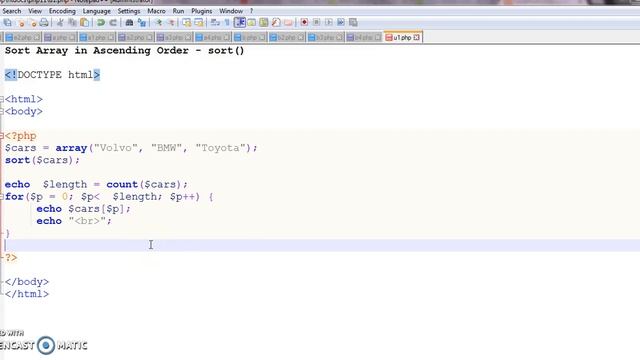
Task: Toggle the Word Wrap toolbar icon
Action: 214,22
